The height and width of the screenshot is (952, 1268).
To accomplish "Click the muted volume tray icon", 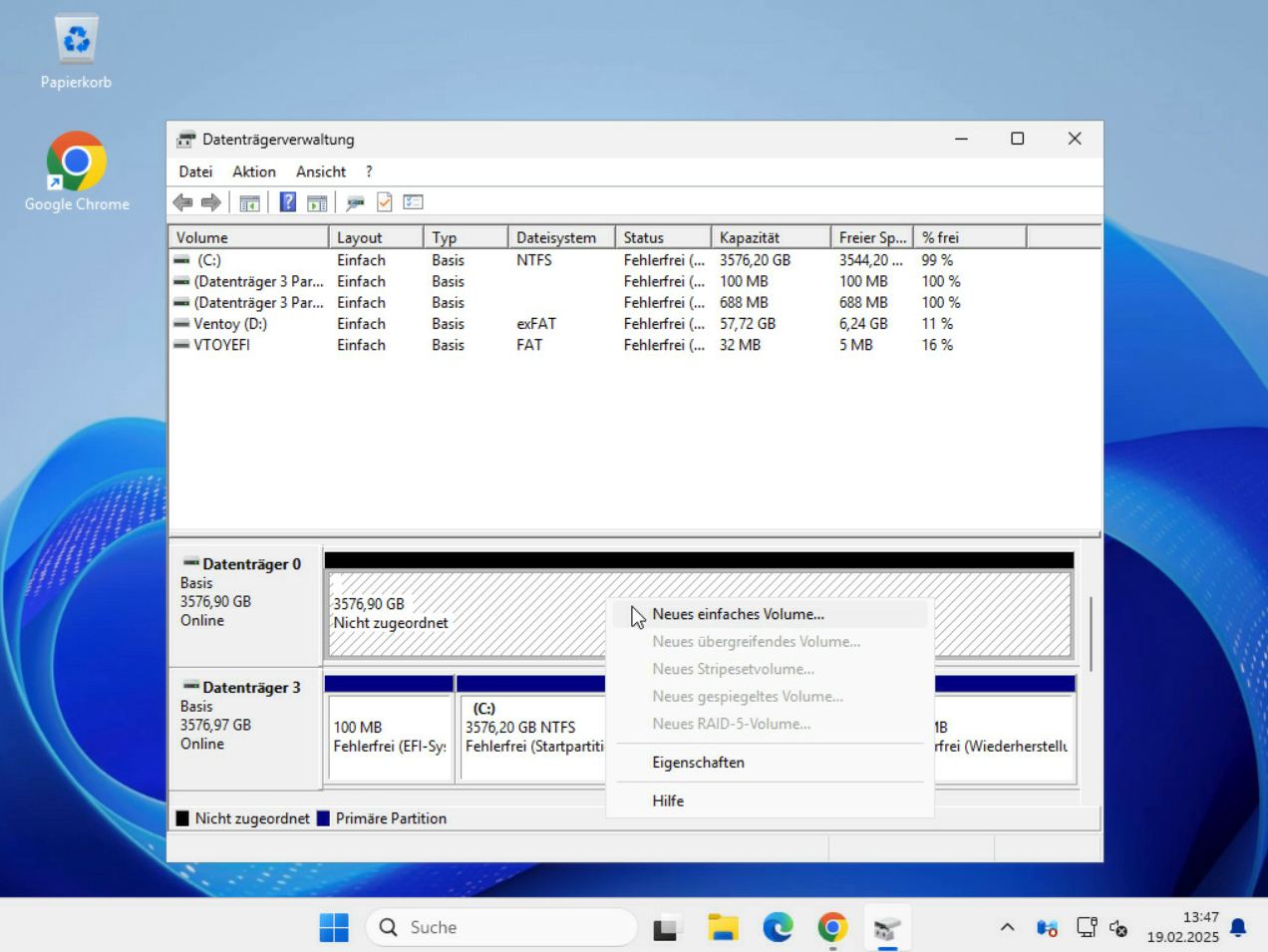I will (1118, 928).
